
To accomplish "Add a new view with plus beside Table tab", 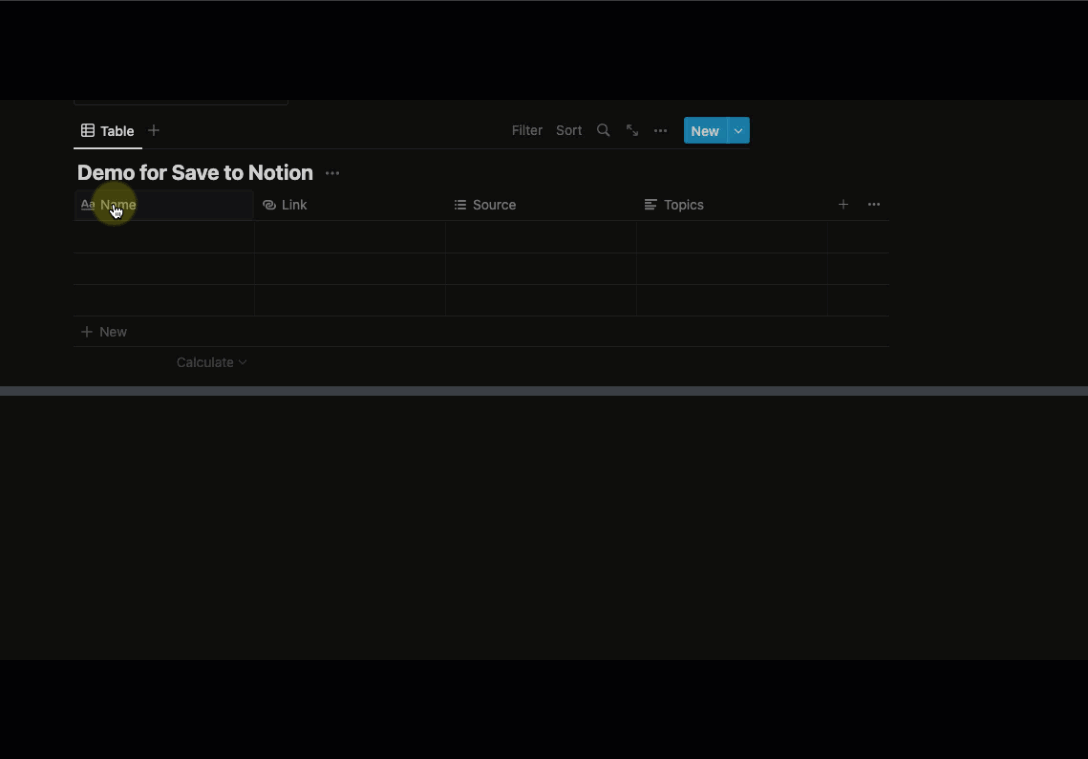I will point(154,131).
